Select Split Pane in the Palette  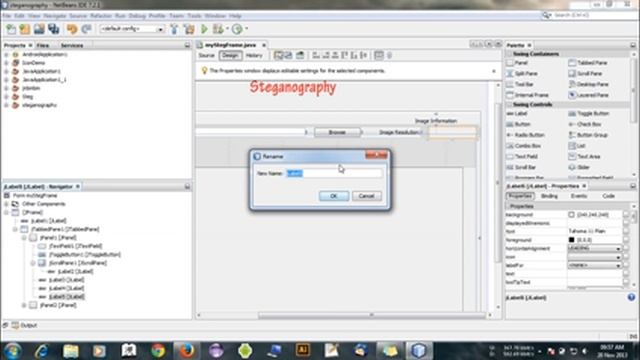click(x=522, y=73)
